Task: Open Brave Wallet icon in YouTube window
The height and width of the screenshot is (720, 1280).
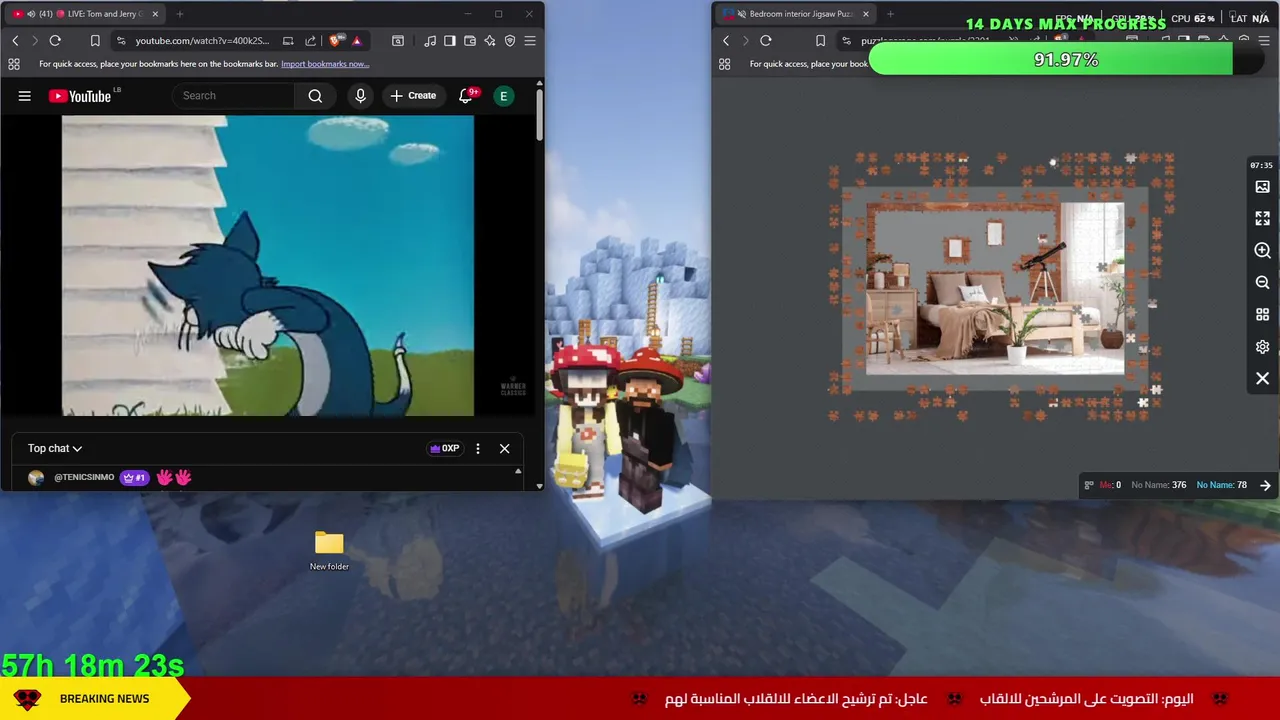Action: pyautogui.click(x=470, y=41)
